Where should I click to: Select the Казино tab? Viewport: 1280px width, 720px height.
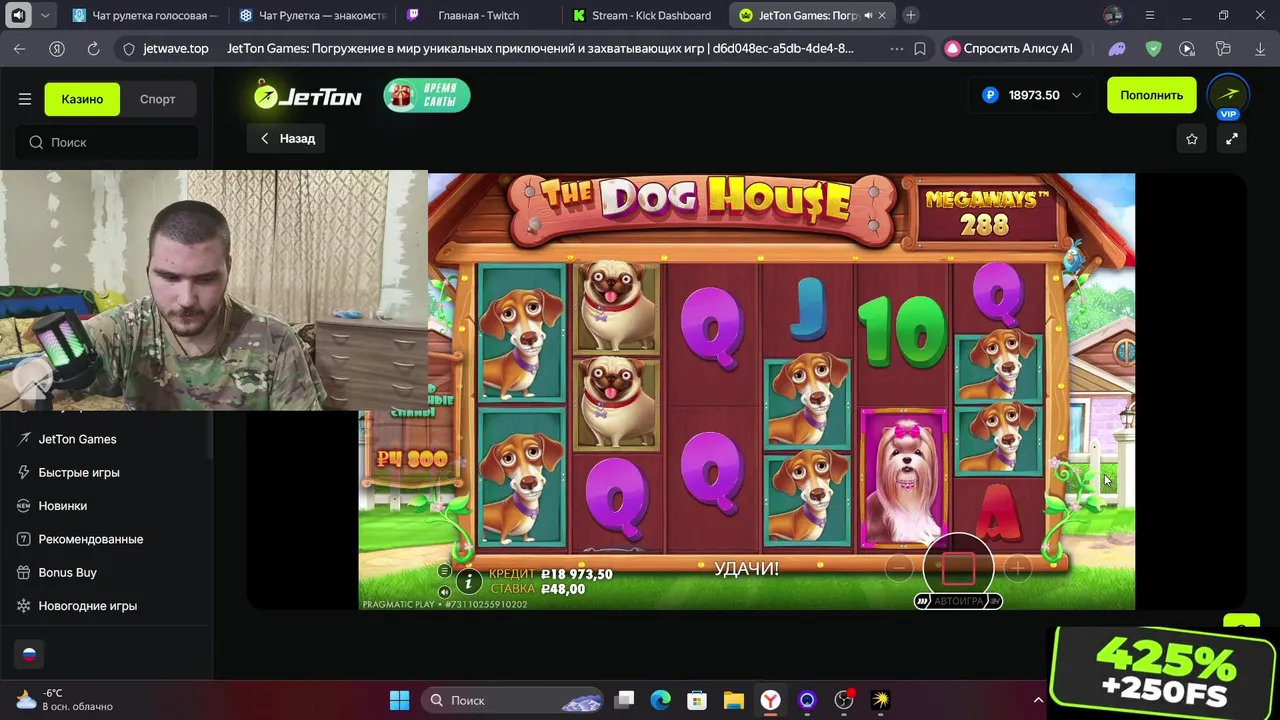82,99
